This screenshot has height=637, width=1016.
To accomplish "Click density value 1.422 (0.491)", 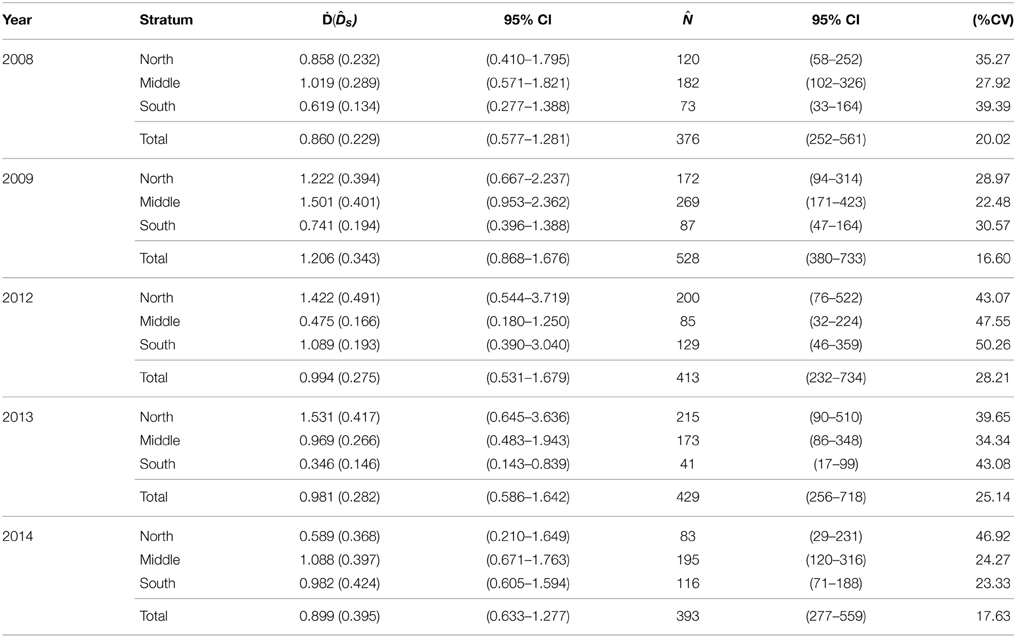I will click(340, 298).
